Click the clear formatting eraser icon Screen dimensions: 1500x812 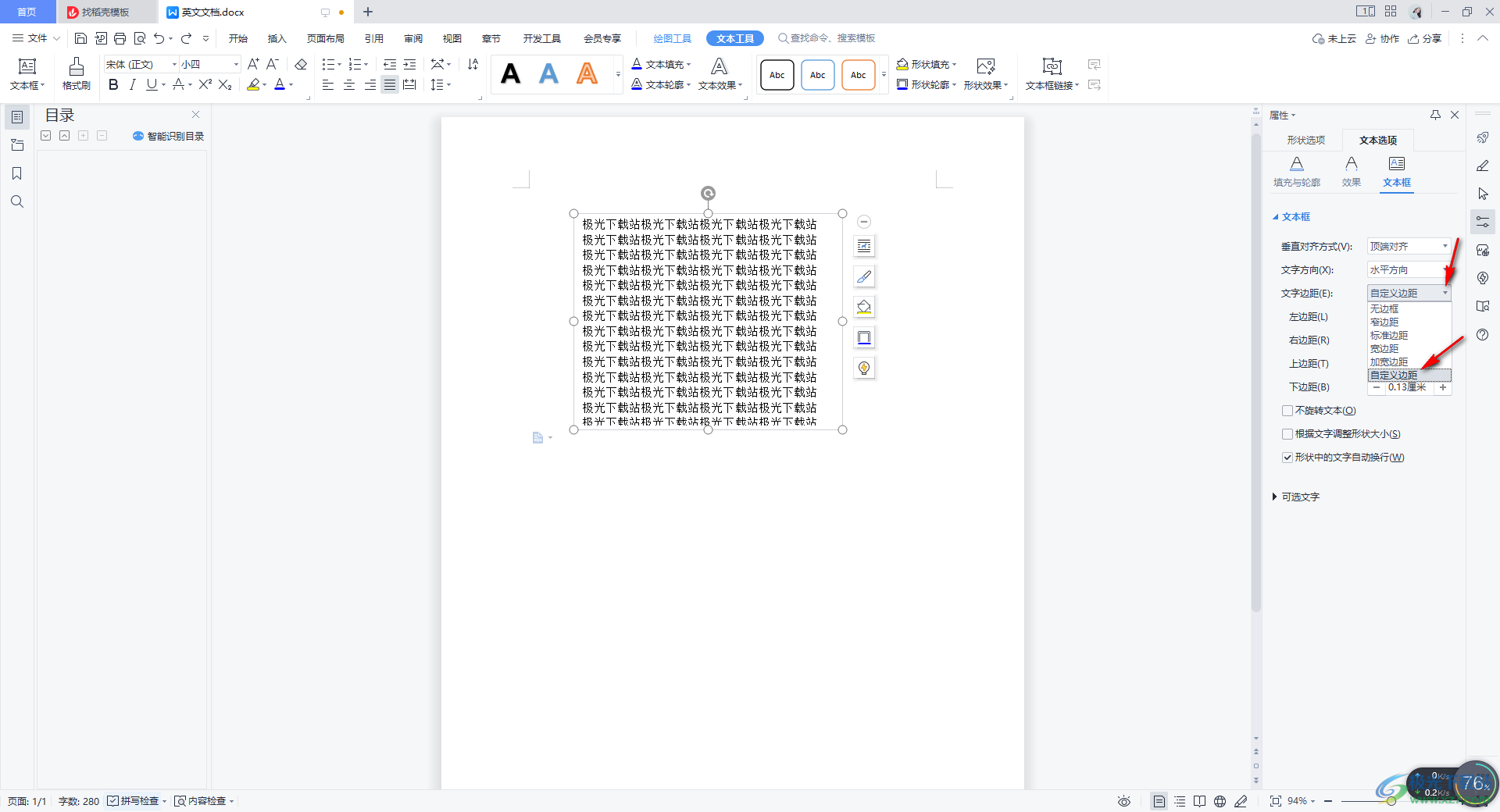[x=301, y=64]
